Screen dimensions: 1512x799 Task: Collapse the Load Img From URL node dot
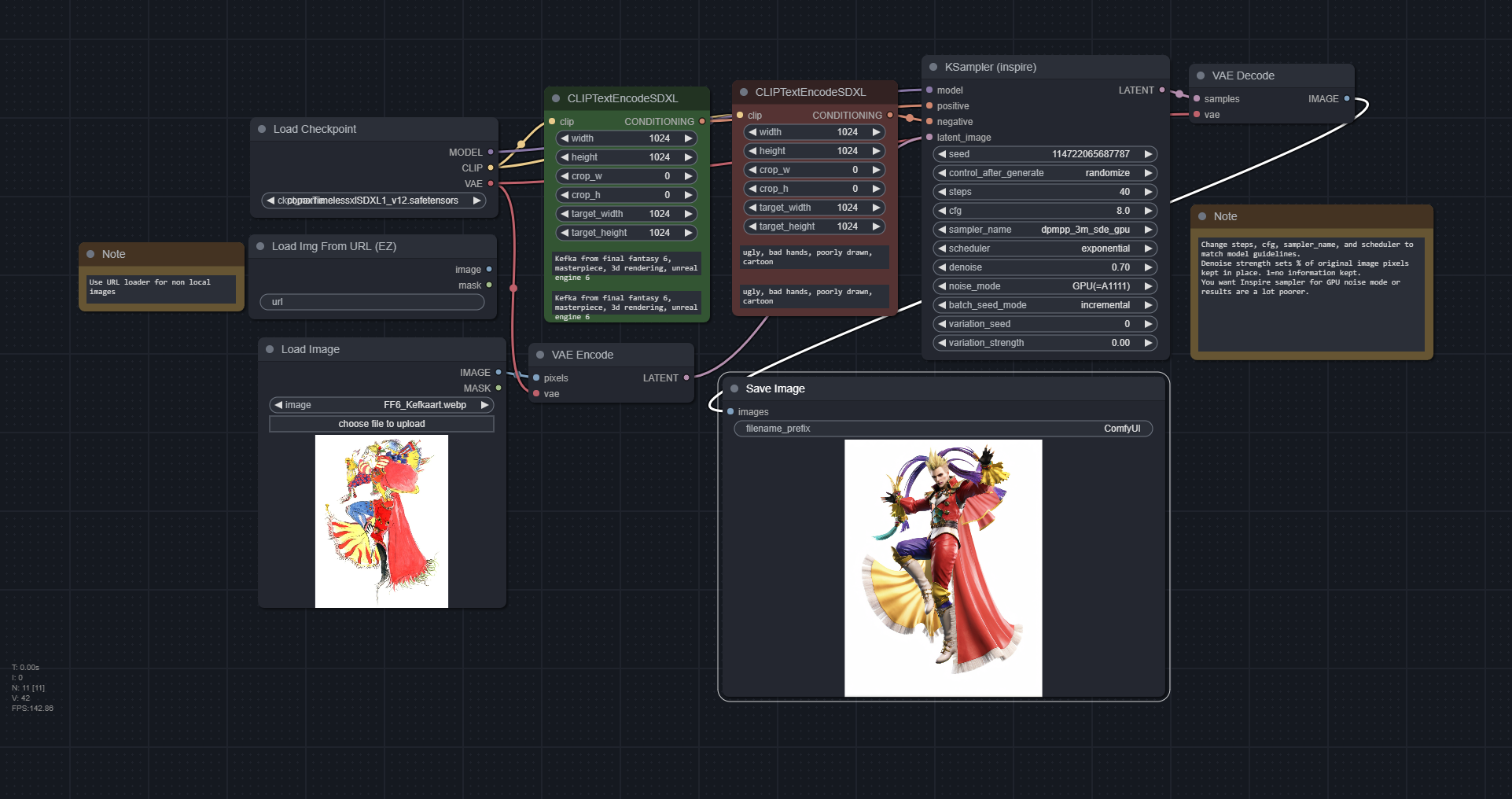(260, 246)
